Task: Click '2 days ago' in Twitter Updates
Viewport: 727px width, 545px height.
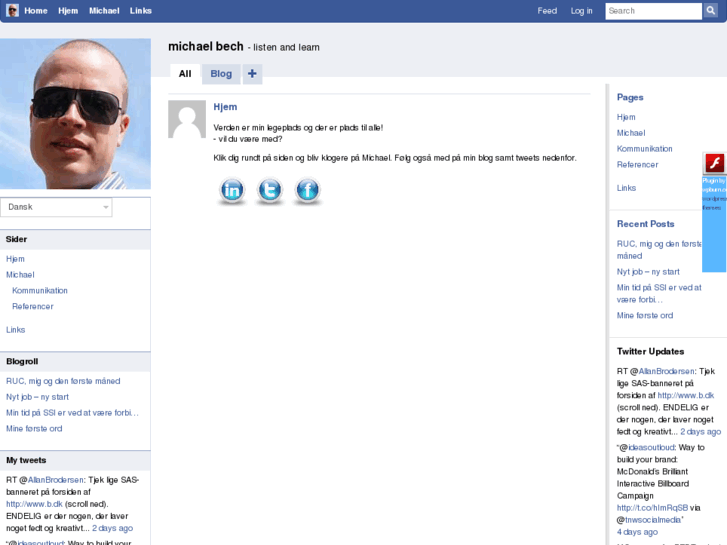Action: point(701,431)
